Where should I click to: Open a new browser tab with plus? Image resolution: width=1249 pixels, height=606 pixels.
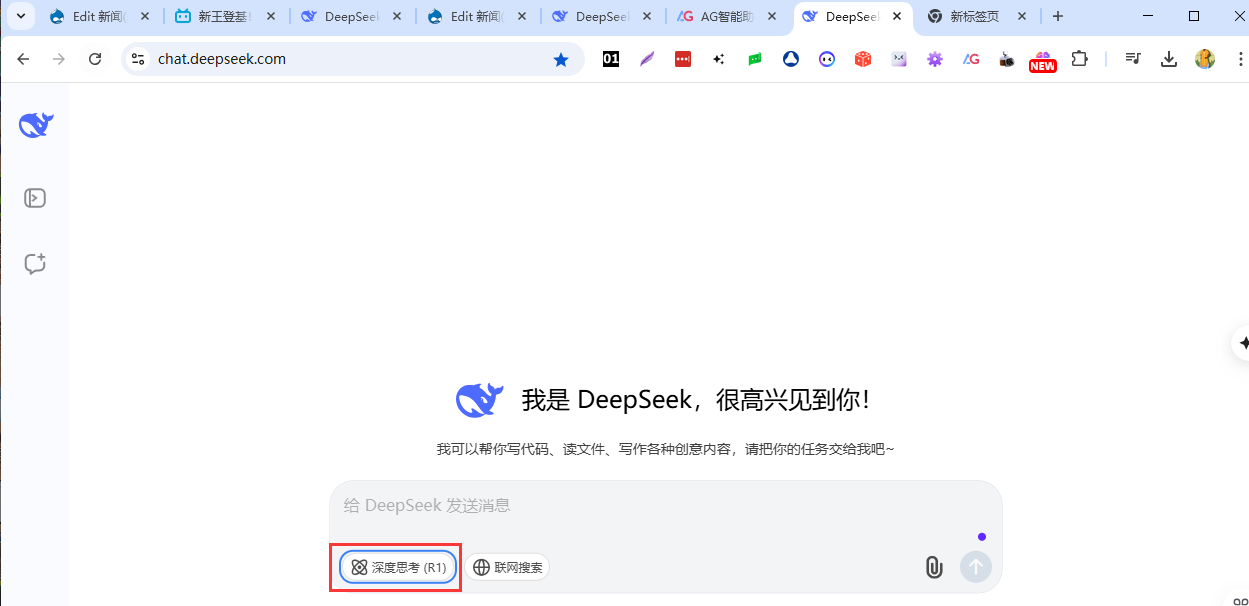pos(1058,16)
